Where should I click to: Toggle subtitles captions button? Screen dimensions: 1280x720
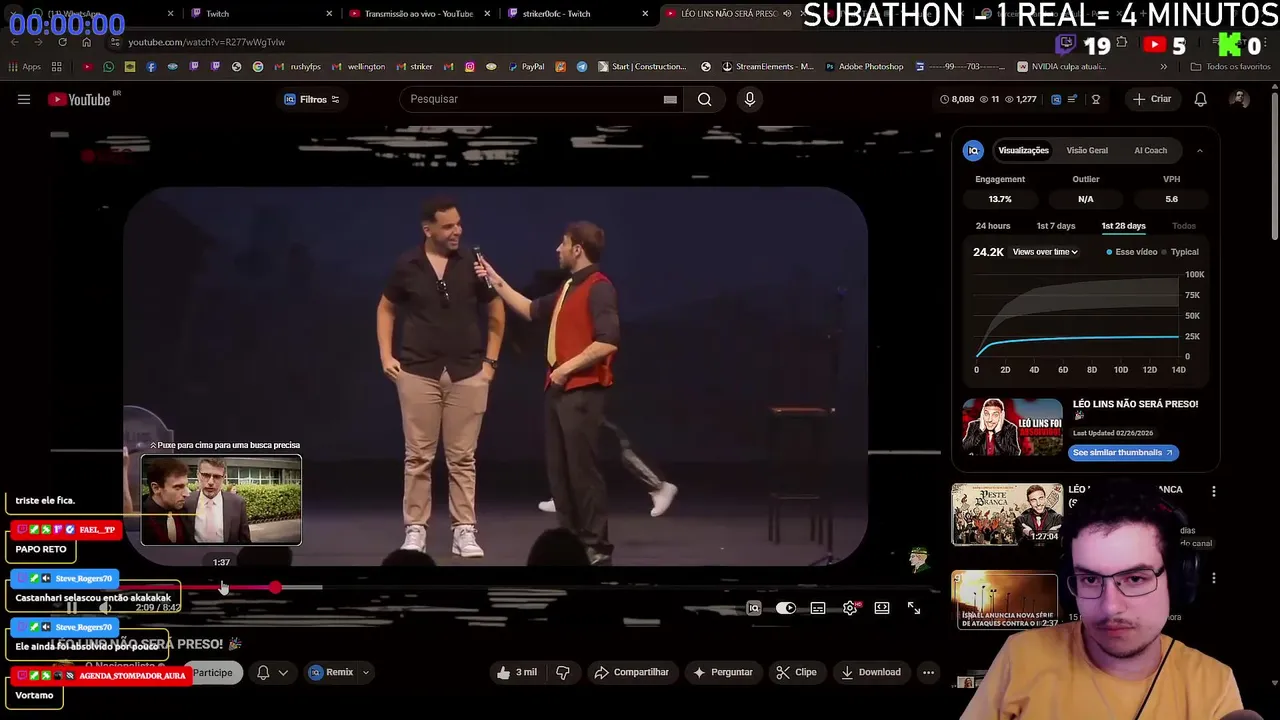click(818, 608)
